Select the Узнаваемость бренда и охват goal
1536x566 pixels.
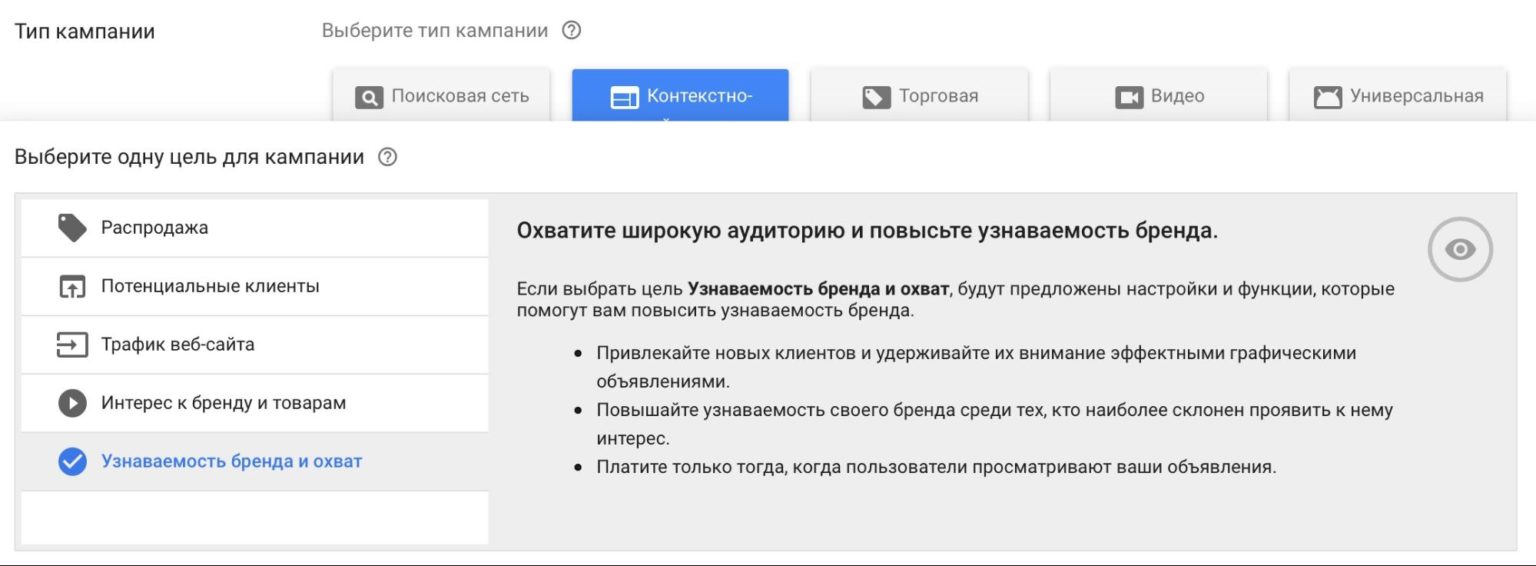[x=255, y=462]
